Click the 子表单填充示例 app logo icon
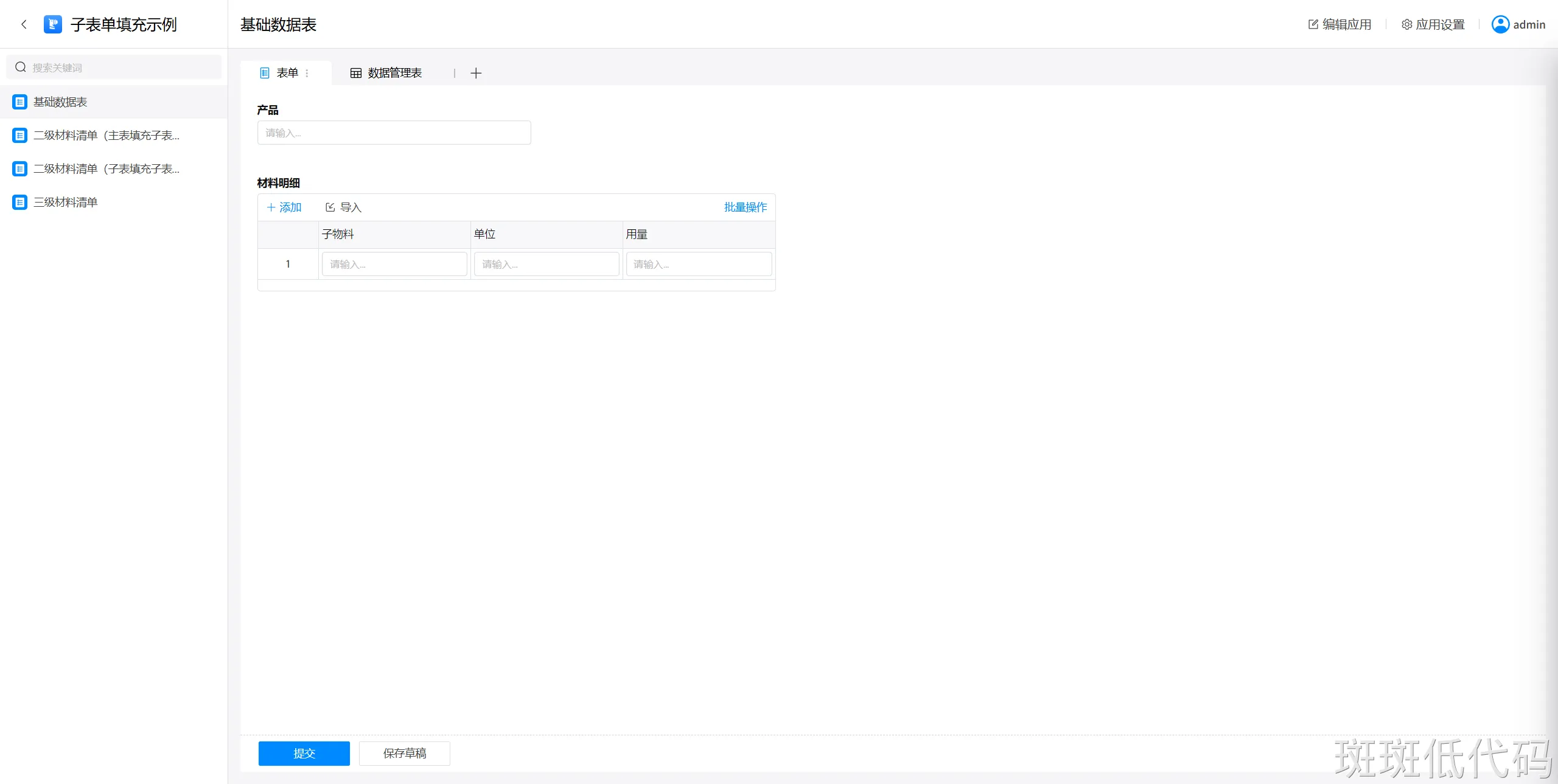 53,24
